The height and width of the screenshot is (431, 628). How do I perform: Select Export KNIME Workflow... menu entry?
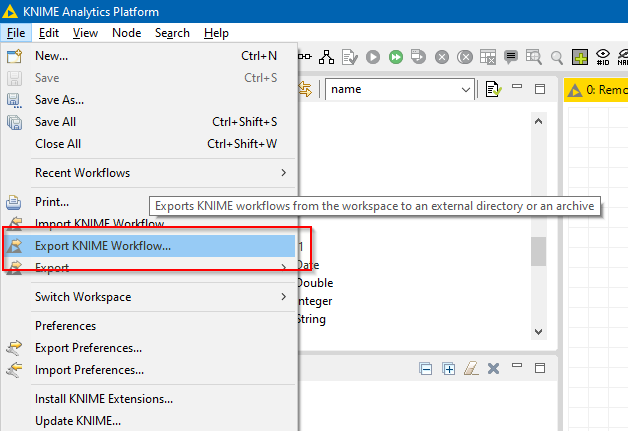coord(150,246)
